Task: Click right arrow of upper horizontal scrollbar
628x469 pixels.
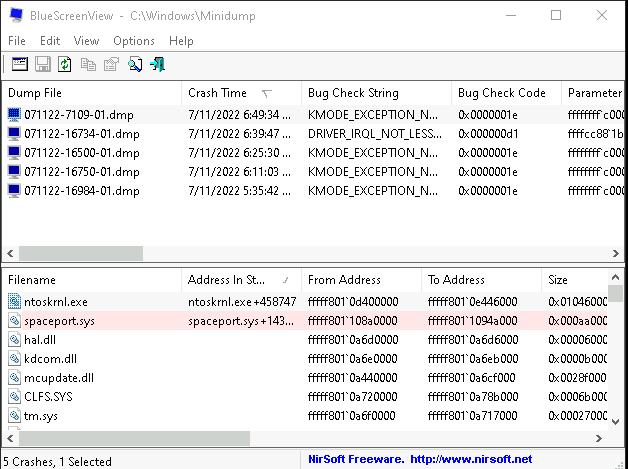Action: 616,253
